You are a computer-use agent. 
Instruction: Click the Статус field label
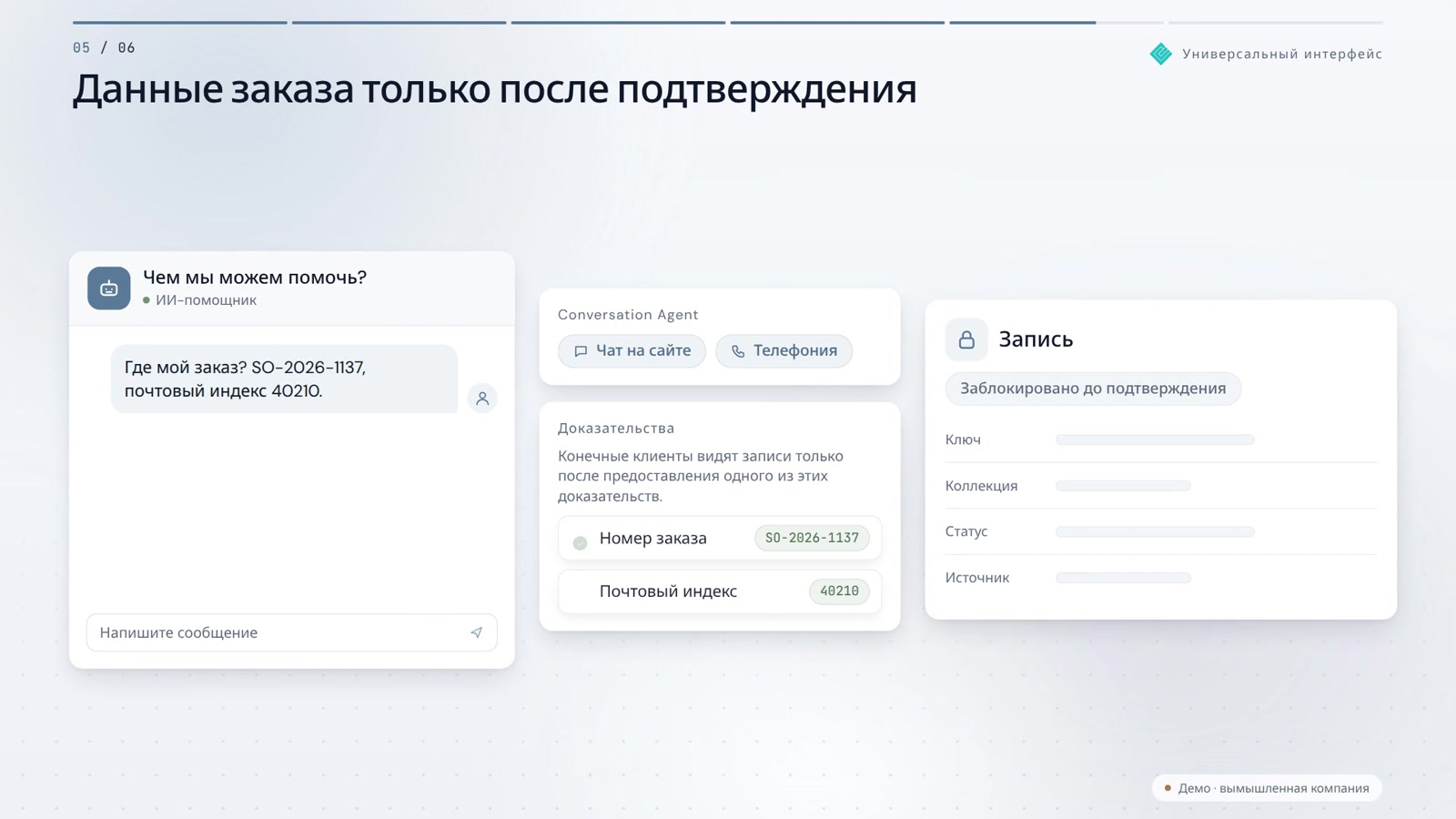[x=966, y=531]
